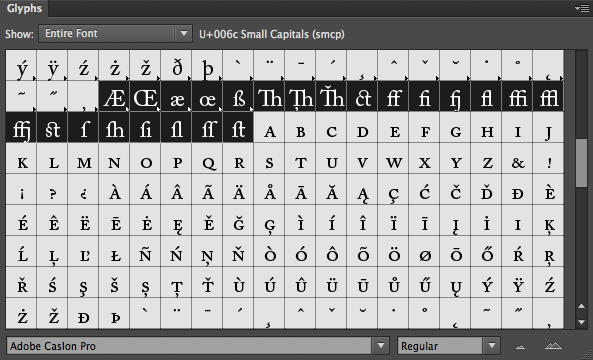
Task: Select the small cap Q glyph
Action: pyautogui.click(x=207, y=158)
